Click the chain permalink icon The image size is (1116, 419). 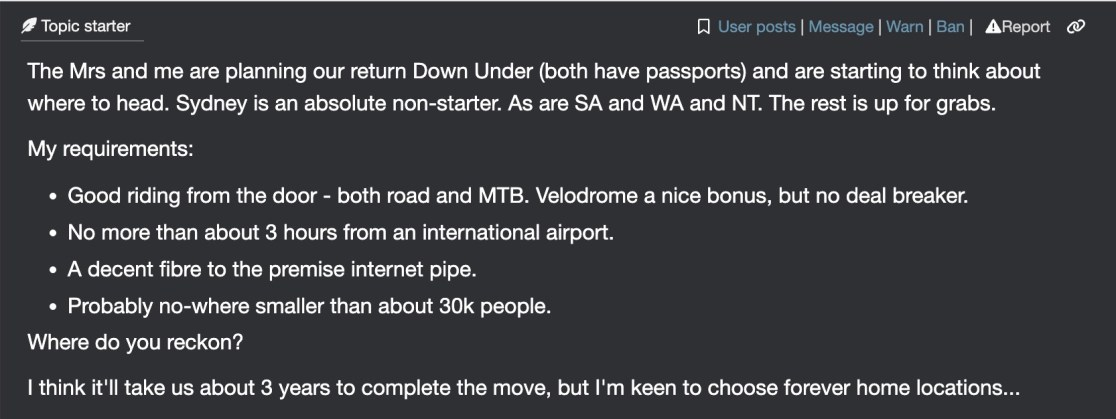[x=1076, y=27]
